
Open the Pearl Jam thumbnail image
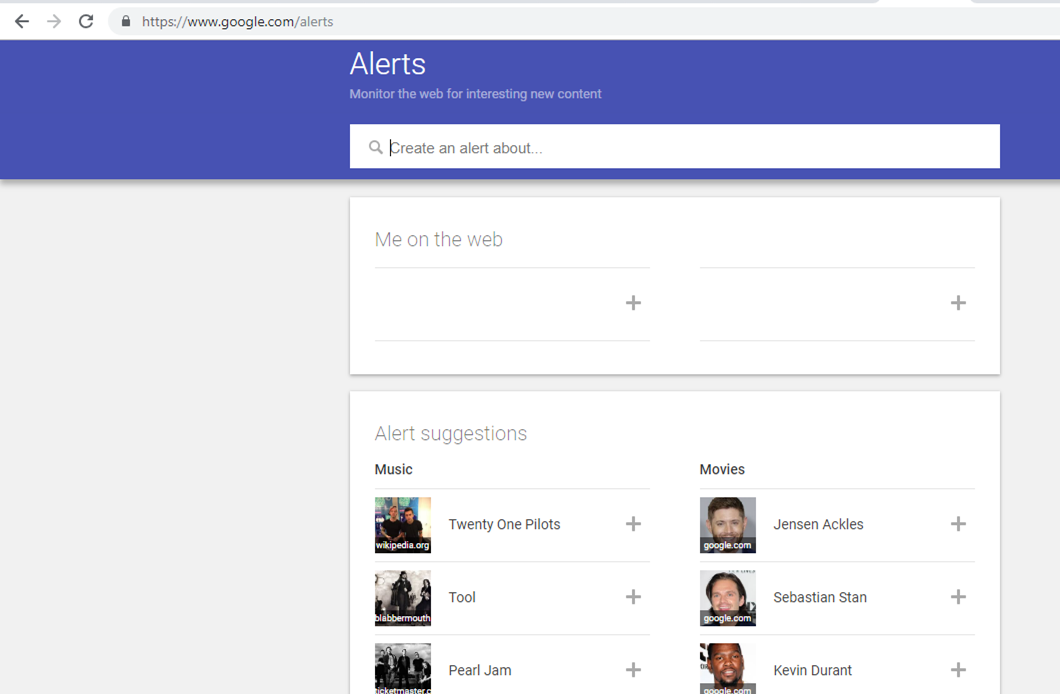coord(403,668)
